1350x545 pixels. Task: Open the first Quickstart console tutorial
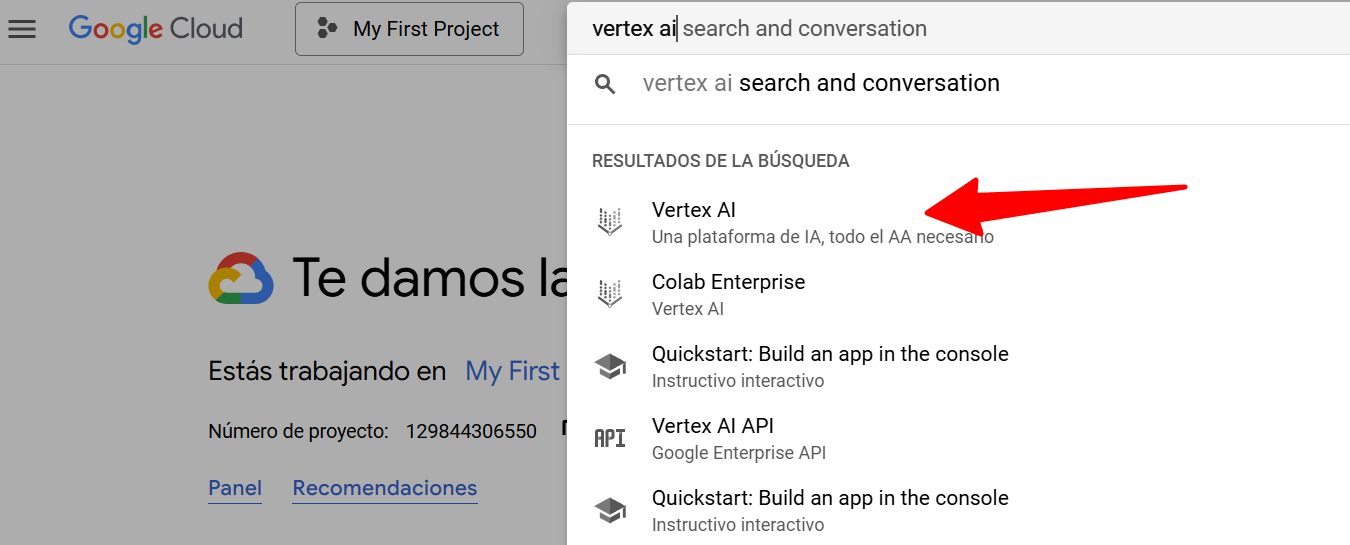click(x=829, y=355)
